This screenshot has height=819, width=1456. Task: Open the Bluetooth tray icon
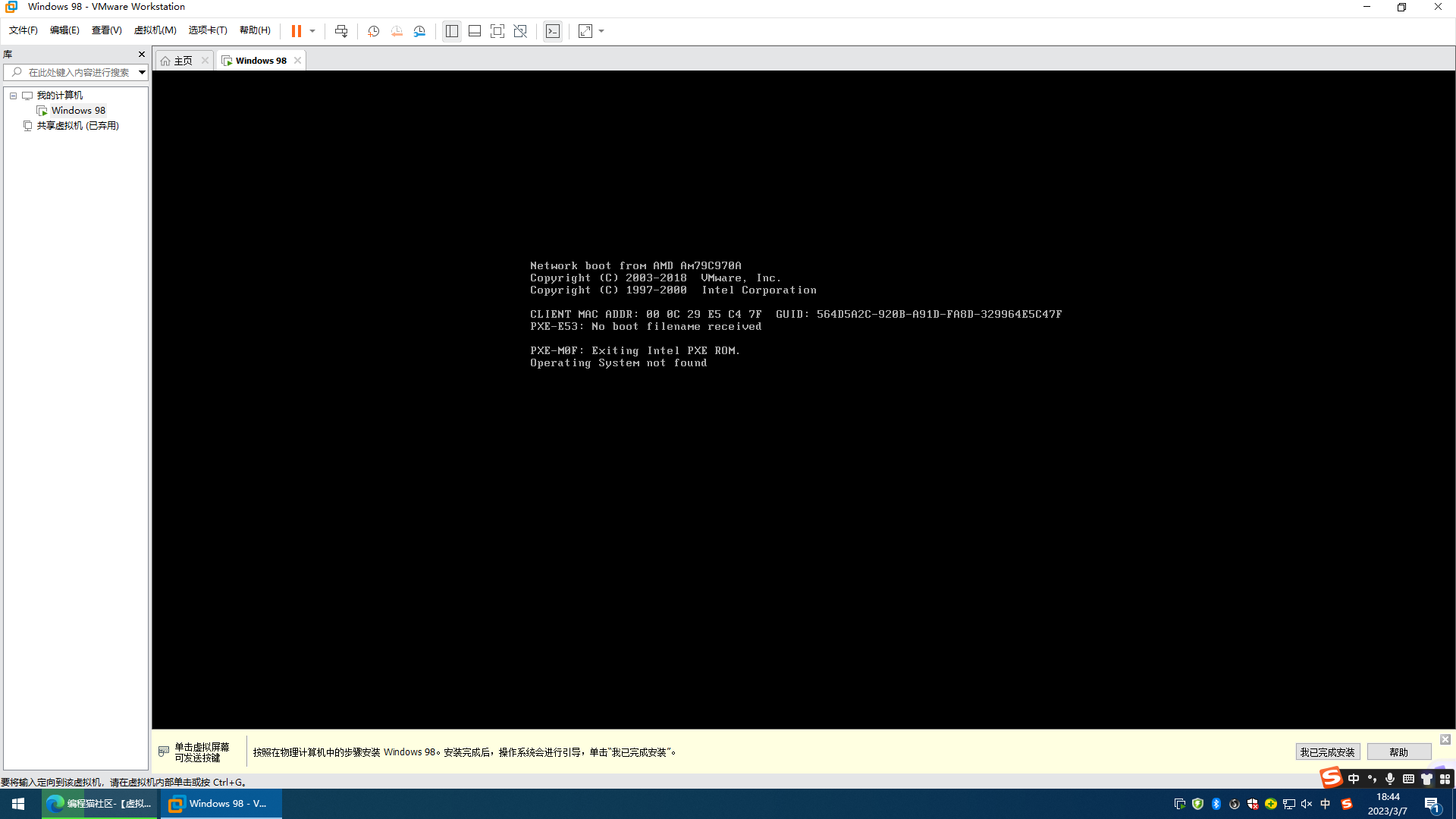pos(1216,804)
